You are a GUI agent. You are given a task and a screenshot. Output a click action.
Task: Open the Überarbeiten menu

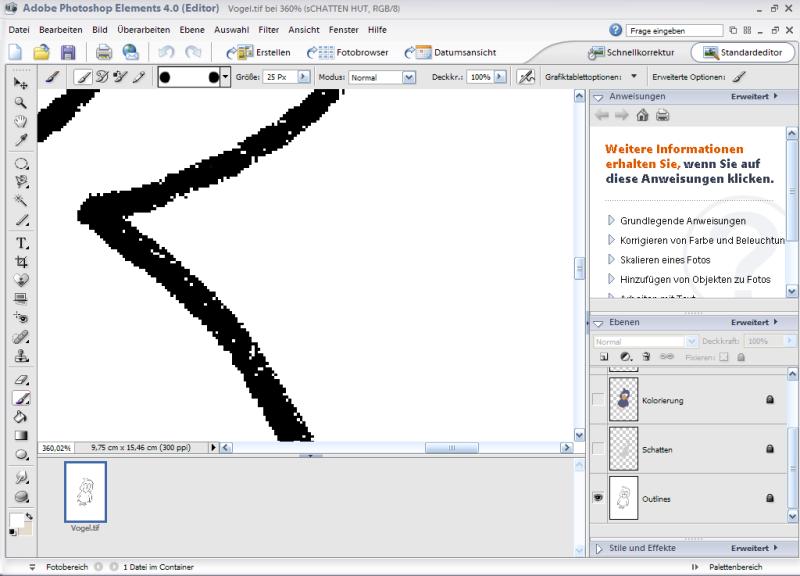(144, 30)
